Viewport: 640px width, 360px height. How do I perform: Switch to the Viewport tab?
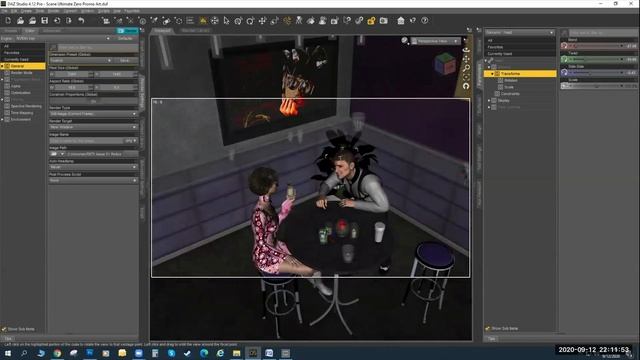point(162,31)
